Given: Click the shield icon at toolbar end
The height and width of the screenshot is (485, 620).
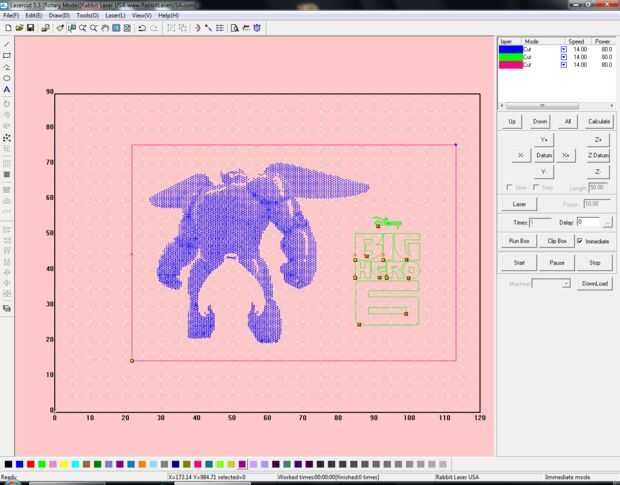Looking at the screenshot, I should (257, 28).
